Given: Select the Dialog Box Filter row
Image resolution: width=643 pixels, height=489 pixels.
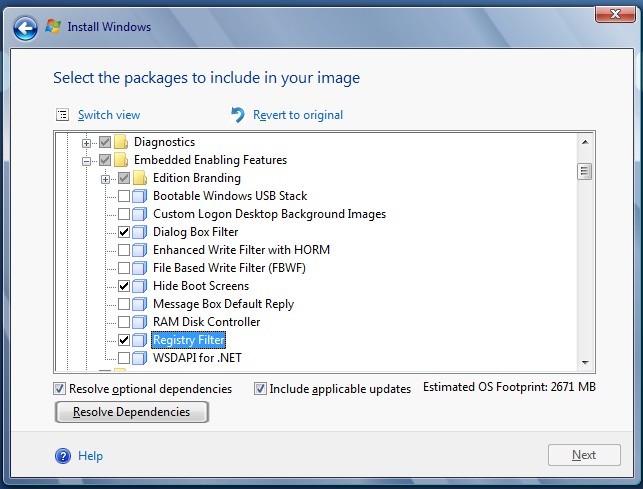Looking at the screenshot, I should coord(196,232).
